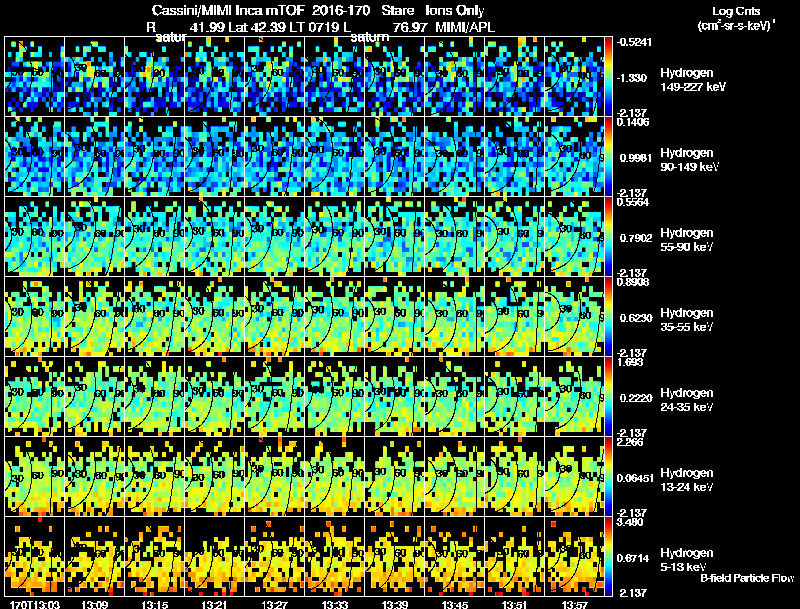Click the '0.1406' colorbar value
Screen dimensions: 800x609
click(x=634, y=122)
